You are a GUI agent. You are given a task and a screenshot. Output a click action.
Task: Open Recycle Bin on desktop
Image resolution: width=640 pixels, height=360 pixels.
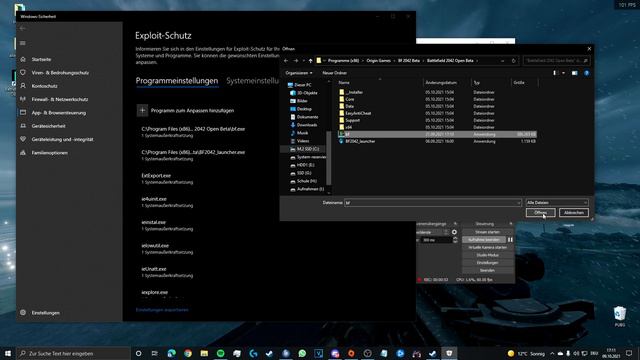(620, 316)
